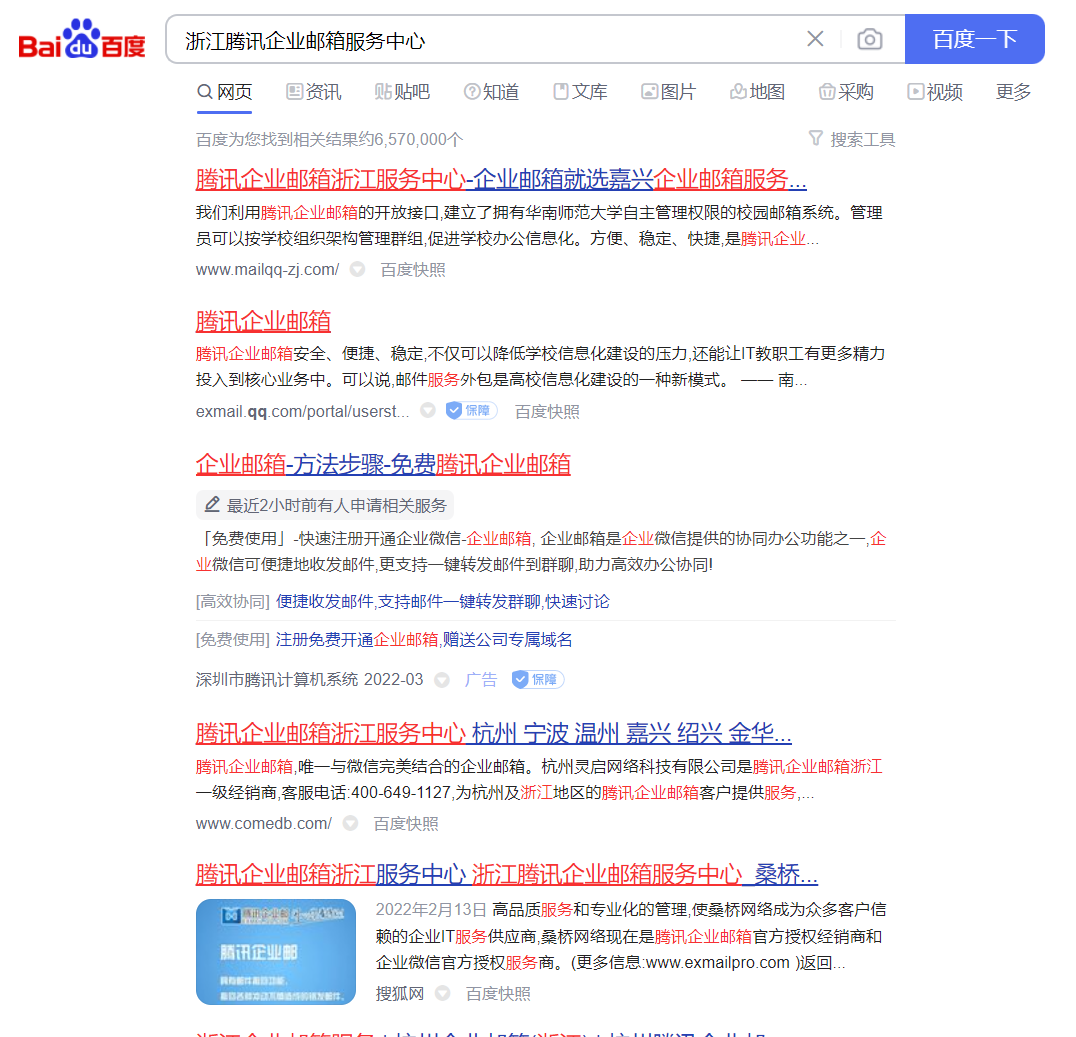Open the 桑桥 result title link

(x=506, y=875)
